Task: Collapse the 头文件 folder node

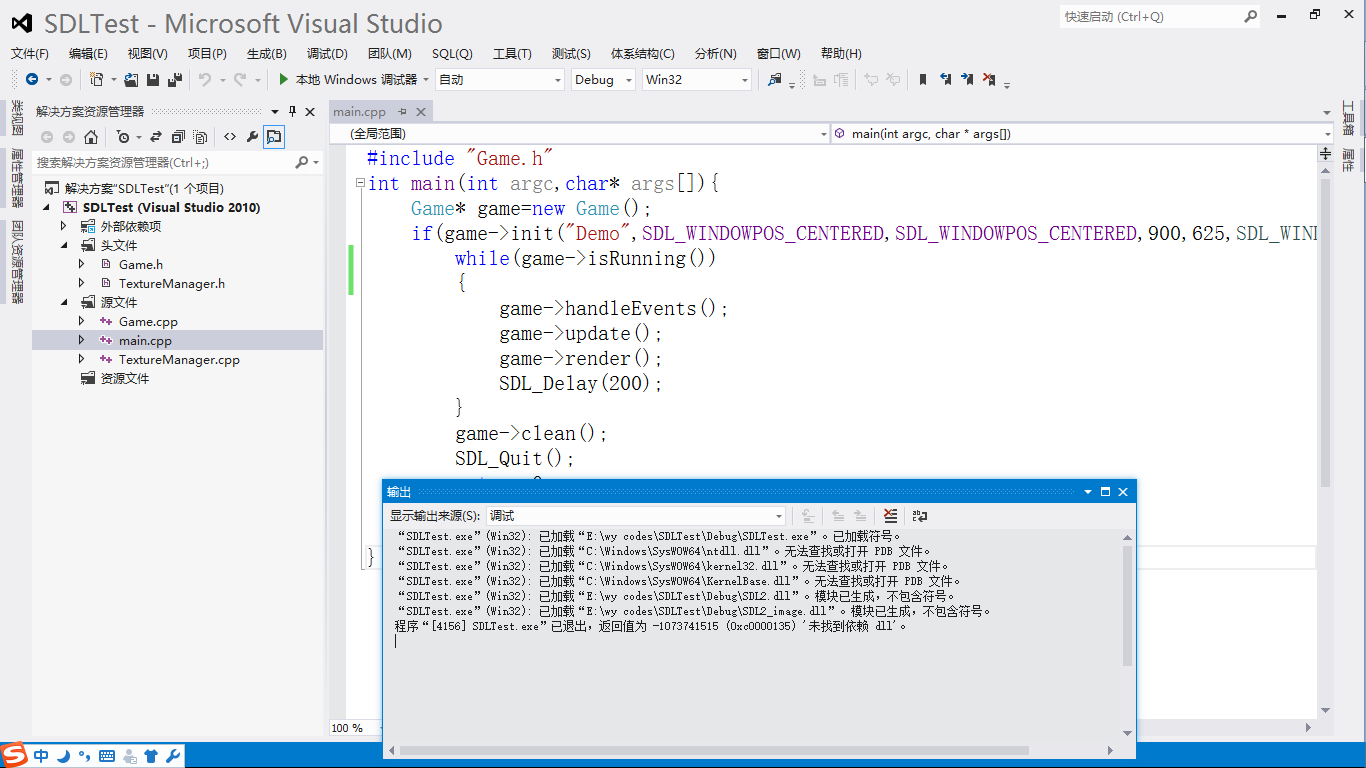Action: (x=65, y=245)
